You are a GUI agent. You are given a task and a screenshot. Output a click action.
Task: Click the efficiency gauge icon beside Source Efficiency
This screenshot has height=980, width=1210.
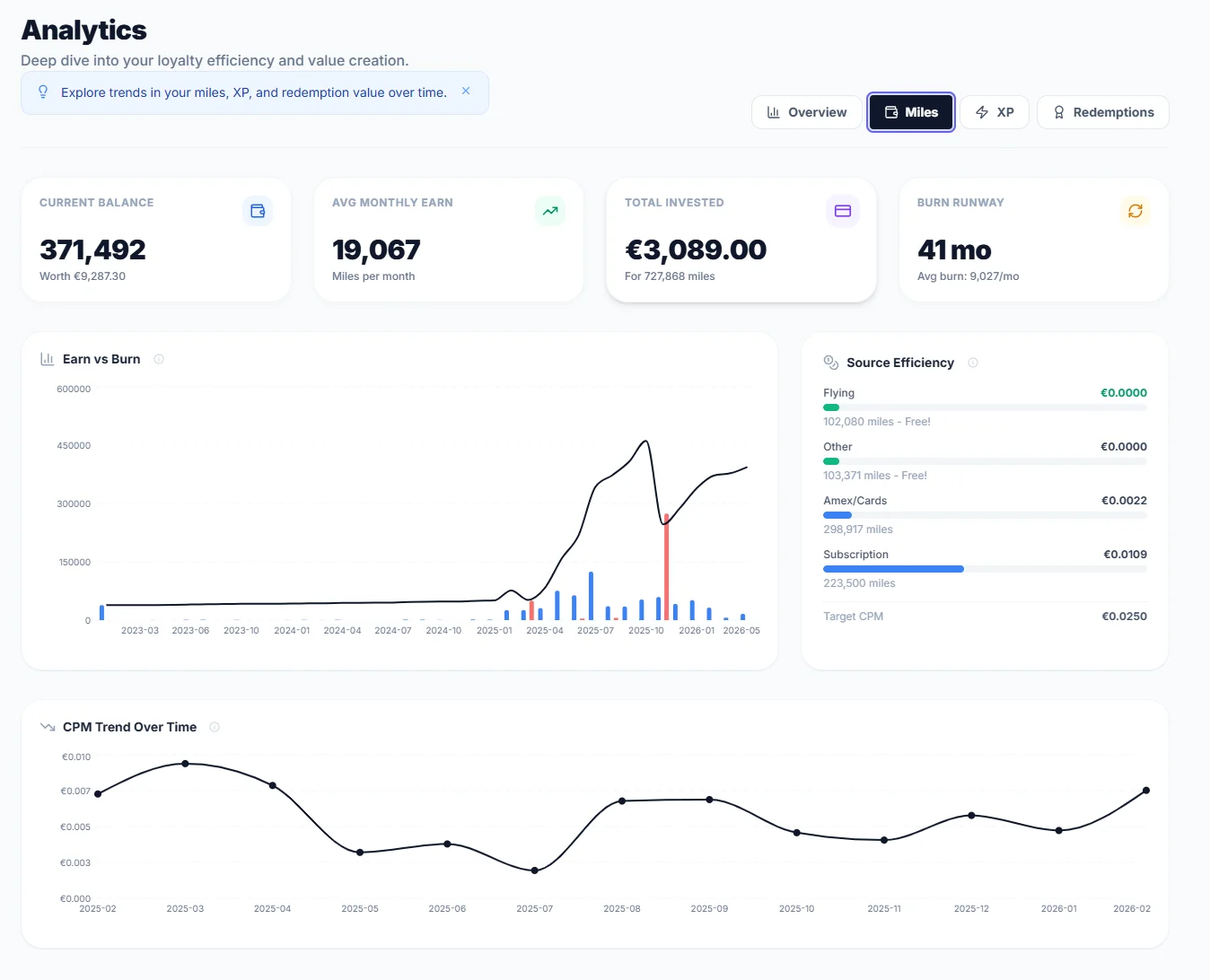pyautogui.click(x=829, y=362)
